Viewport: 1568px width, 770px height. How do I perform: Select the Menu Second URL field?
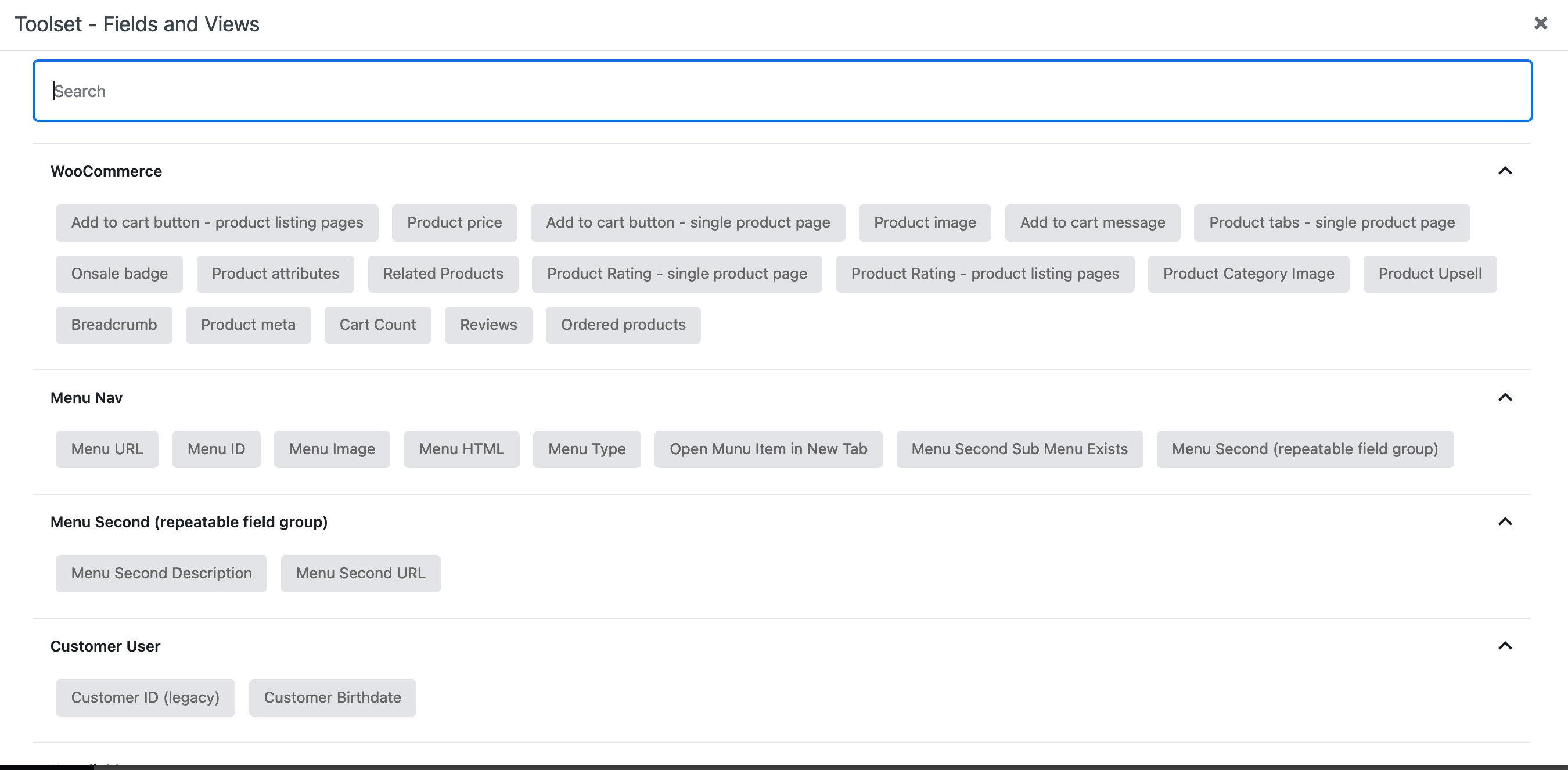tap(360, 573)
